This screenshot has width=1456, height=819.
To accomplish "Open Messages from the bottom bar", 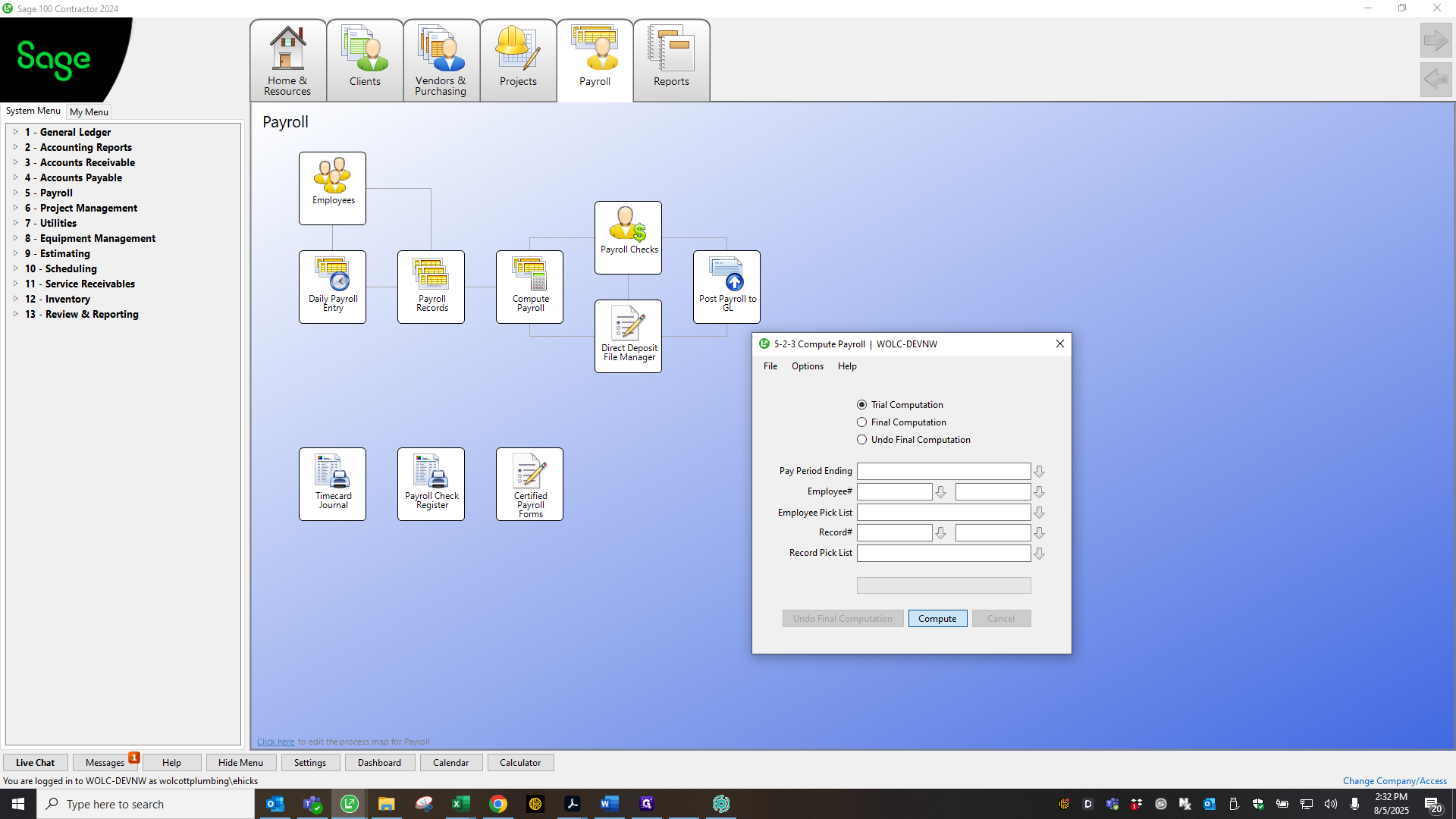I will coord(105,763).
